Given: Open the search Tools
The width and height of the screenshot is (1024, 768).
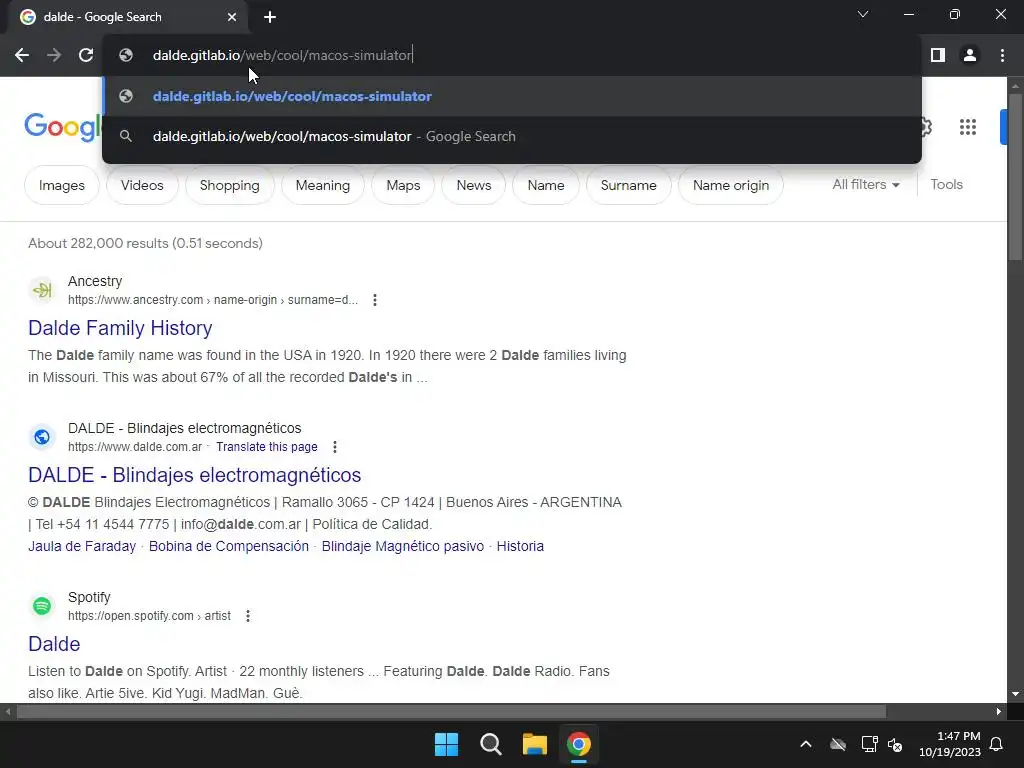Looking at the screenshot, I should point(946,185).
